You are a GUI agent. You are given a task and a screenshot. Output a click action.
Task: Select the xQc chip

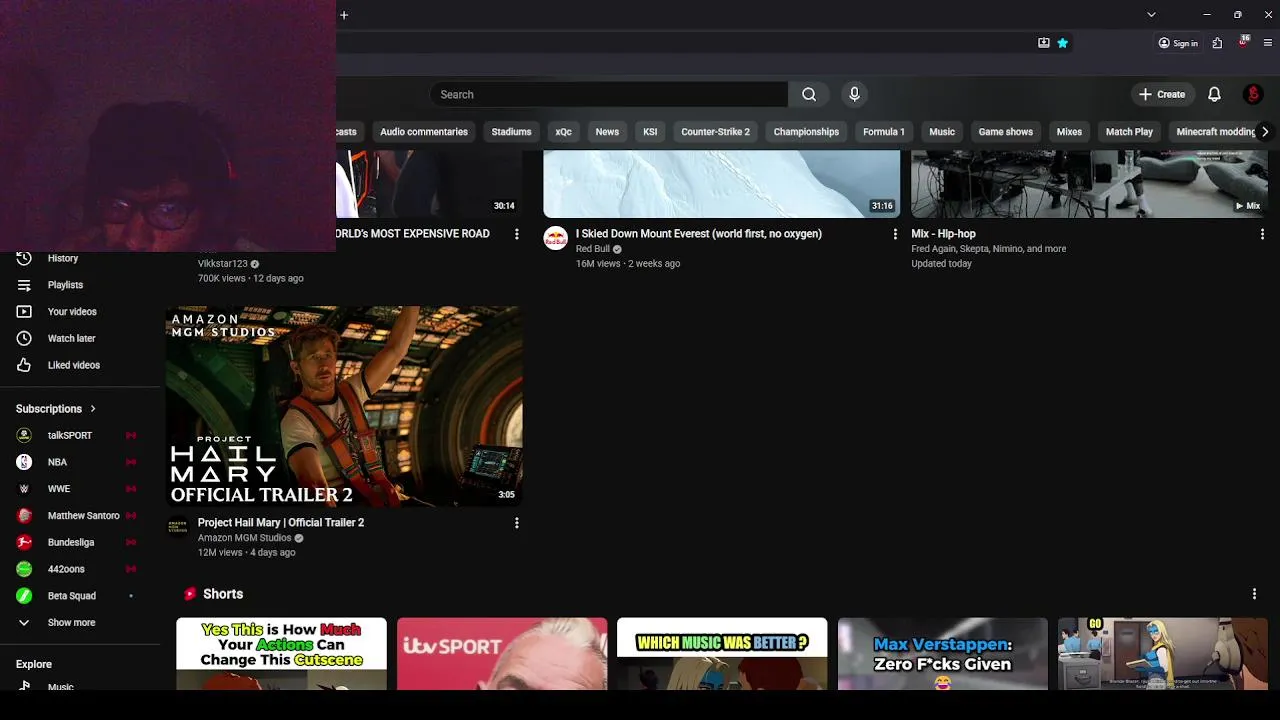[564, 132]
